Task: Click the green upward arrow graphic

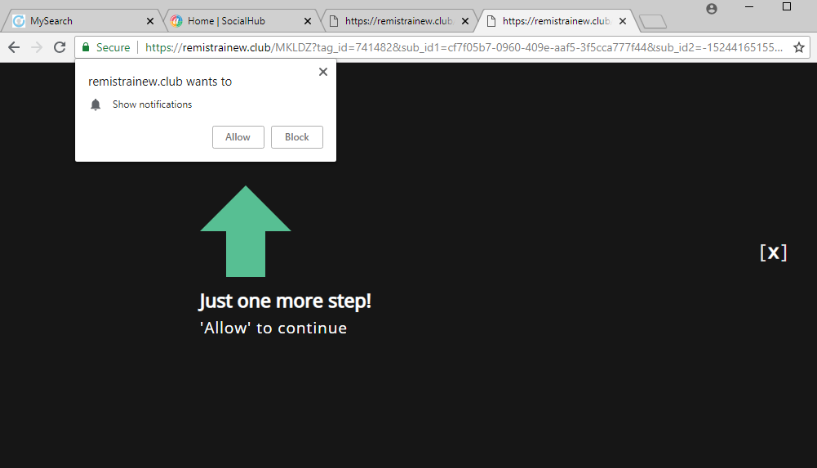Action: [x=245, y=231]
